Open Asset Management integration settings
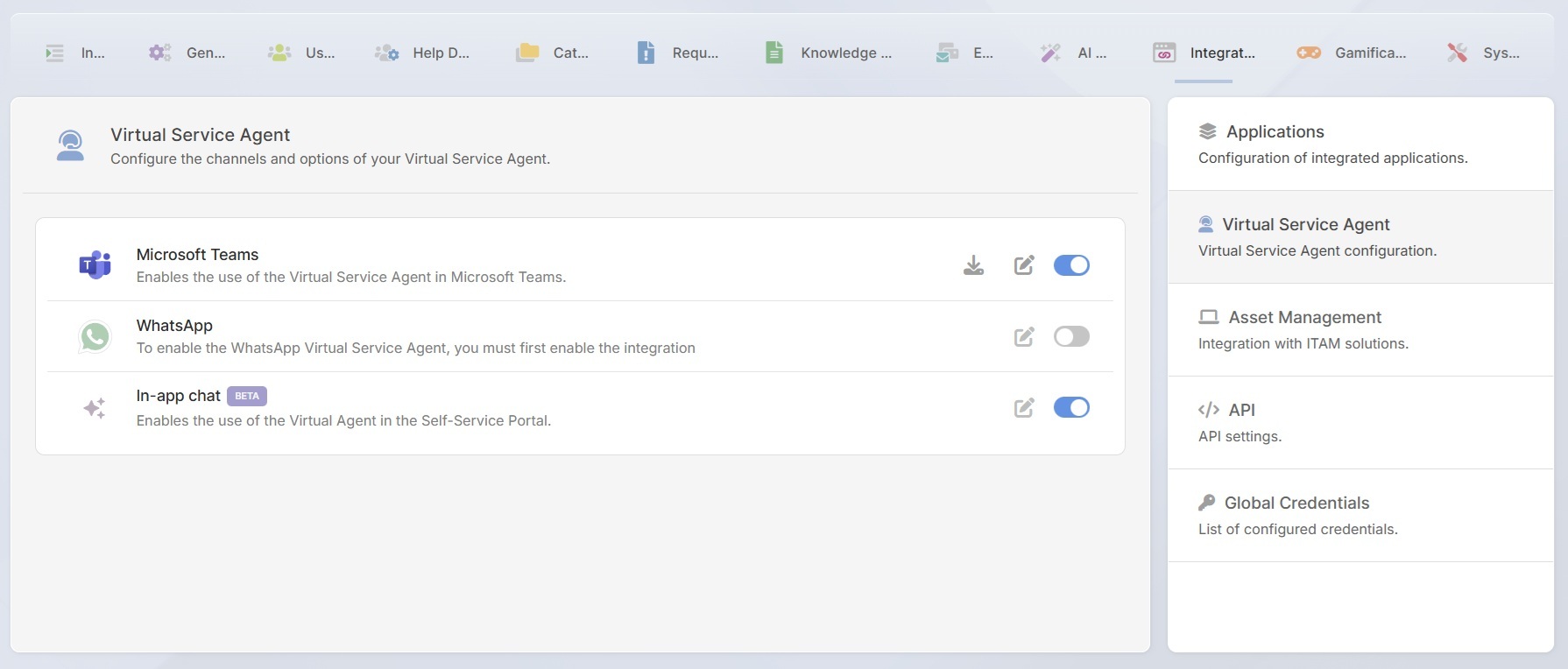The width and height of the screenshot is (1568, 669). coord(1360,329)
